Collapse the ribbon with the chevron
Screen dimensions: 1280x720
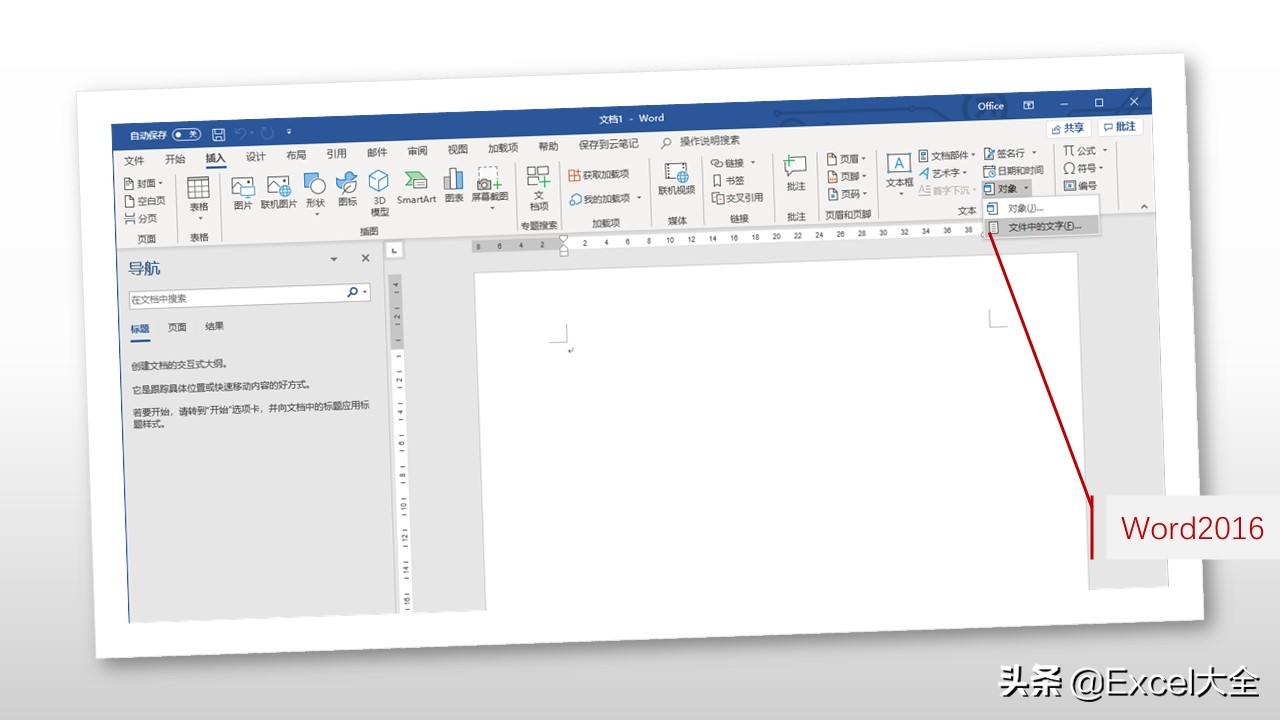pos(1144,206)
